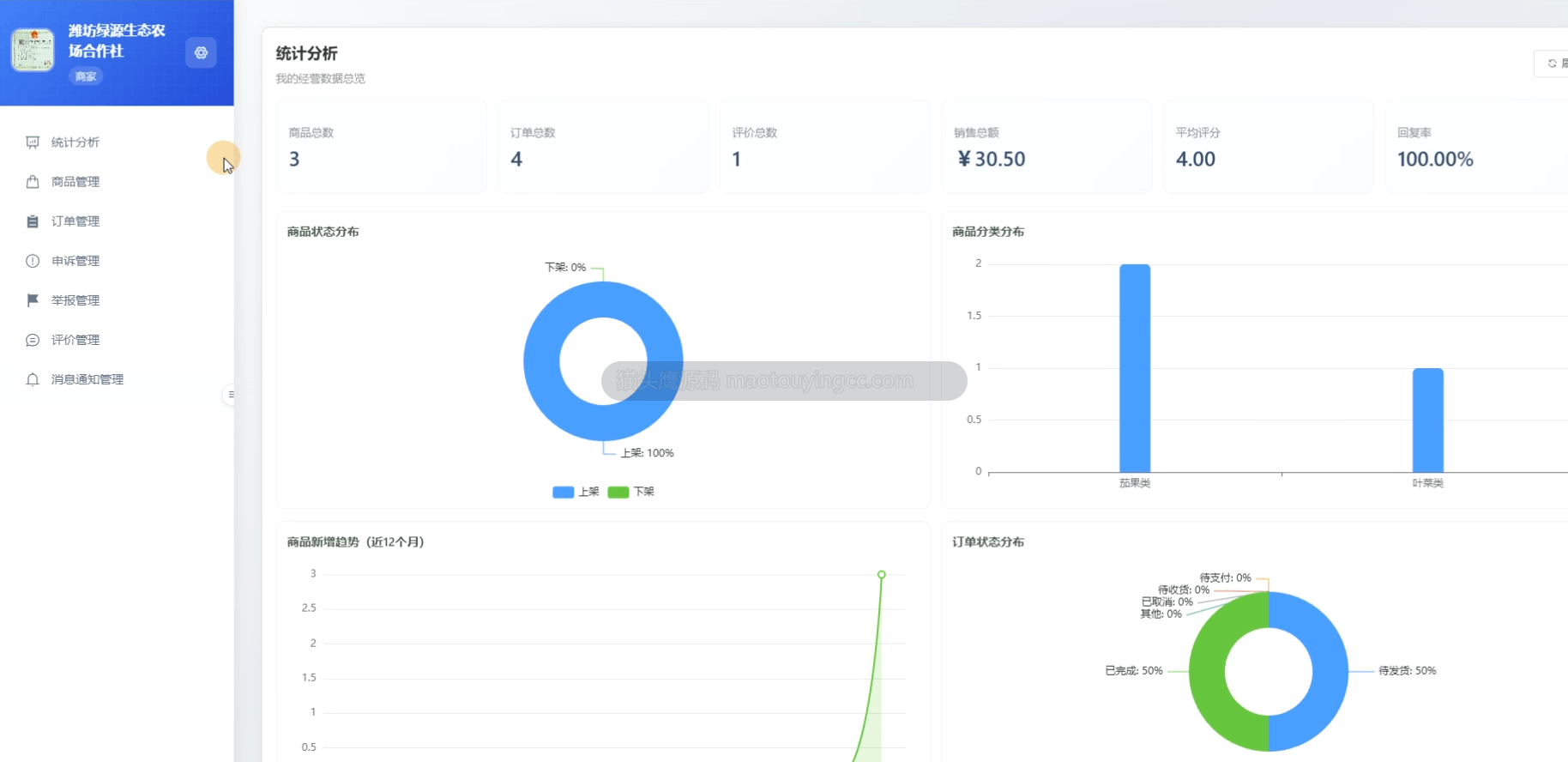Click the 茄果类 axis label
Screen dimensions: 1568x762
1135,484
